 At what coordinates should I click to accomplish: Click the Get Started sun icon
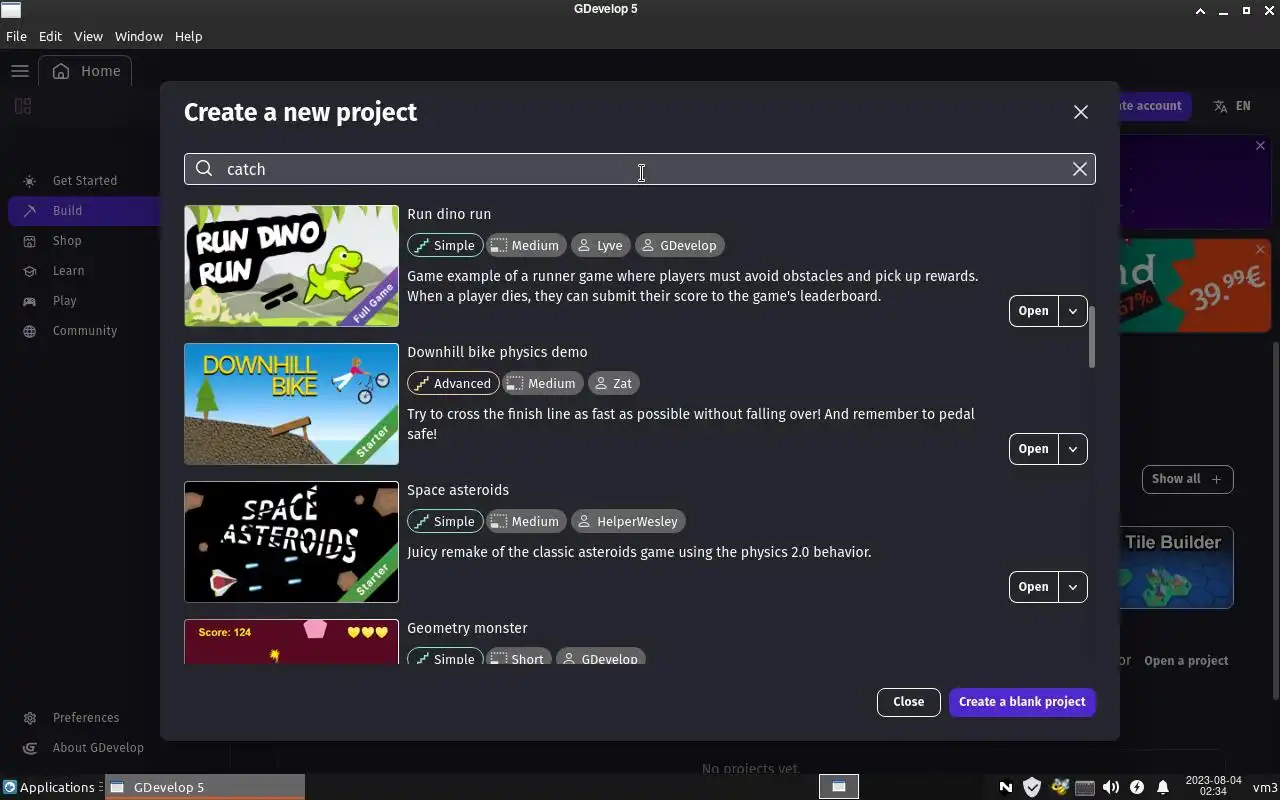(30, 181)
